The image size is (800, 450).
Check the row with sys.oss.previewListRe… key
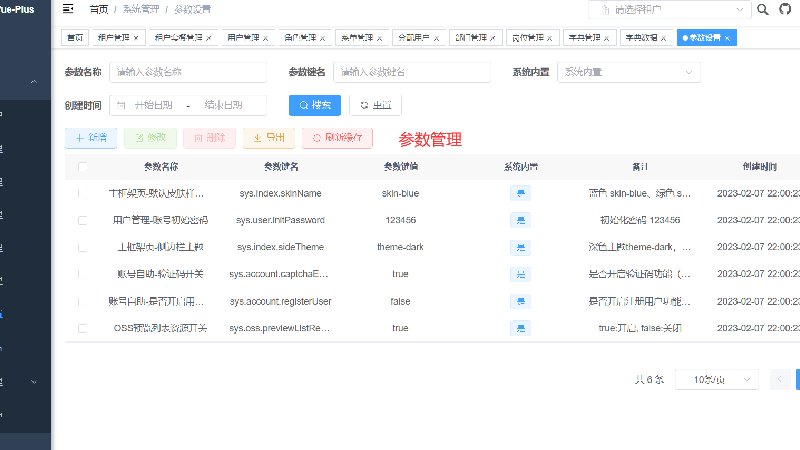[82, 328]
